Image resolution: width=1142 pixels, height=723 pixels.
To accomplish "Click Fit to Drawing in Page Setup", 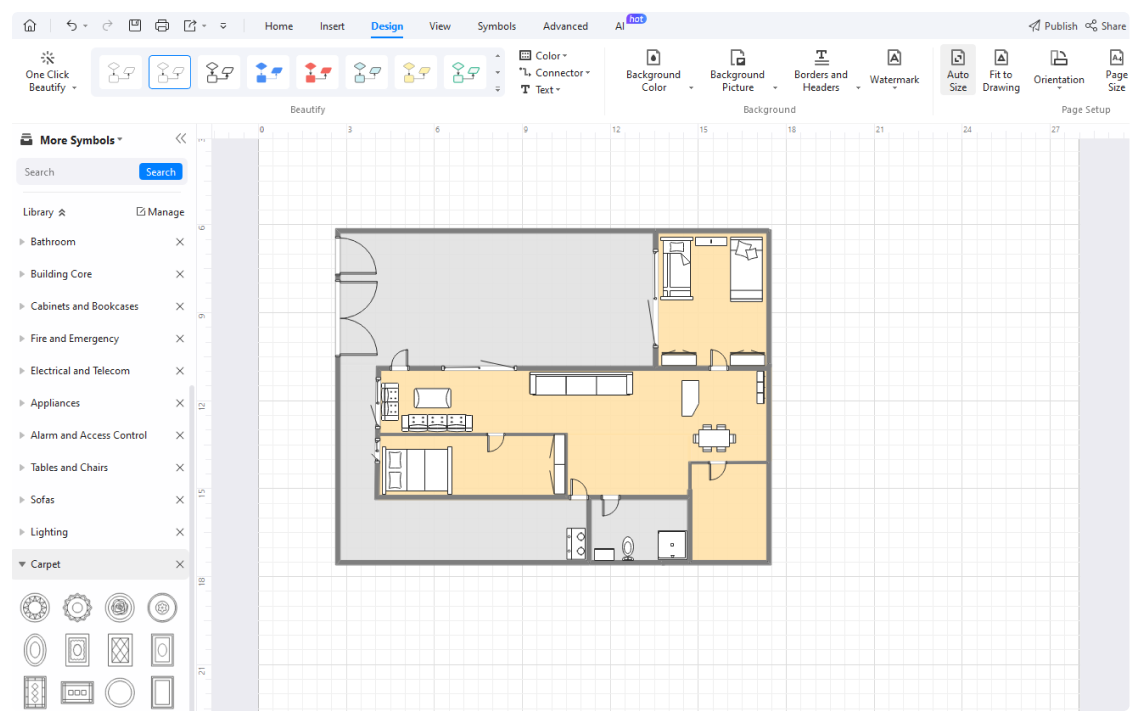I will click(1000, 70).
